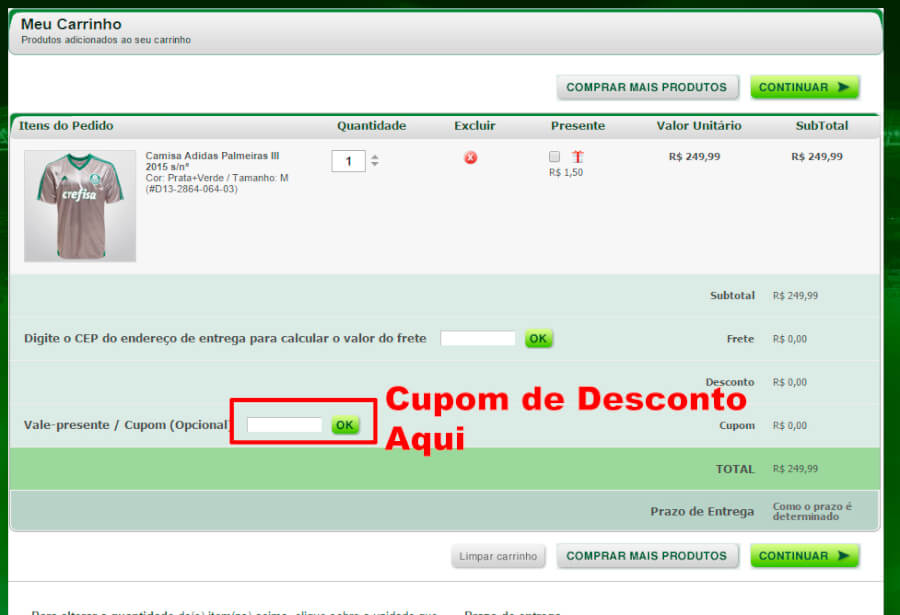Click Limpar carrinho to empty the cart
The image size is (900, 615).
click(498, 556)
